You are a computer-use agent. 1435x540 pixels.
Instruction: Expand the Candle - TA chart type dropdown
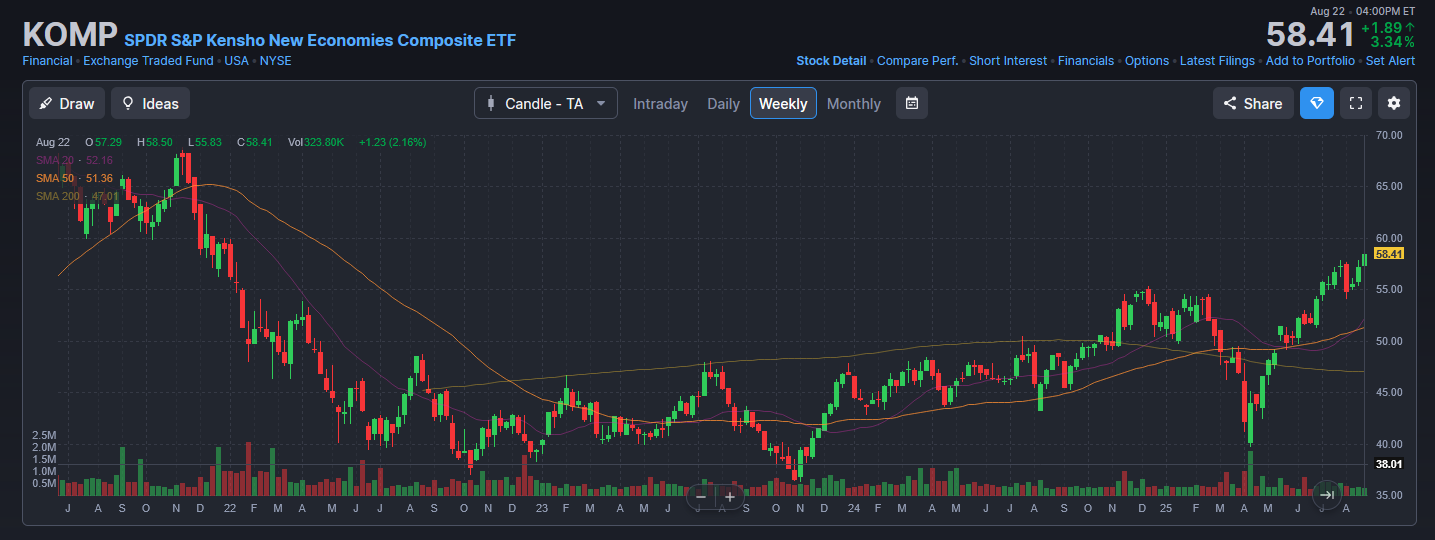click(x=546, y=103)
